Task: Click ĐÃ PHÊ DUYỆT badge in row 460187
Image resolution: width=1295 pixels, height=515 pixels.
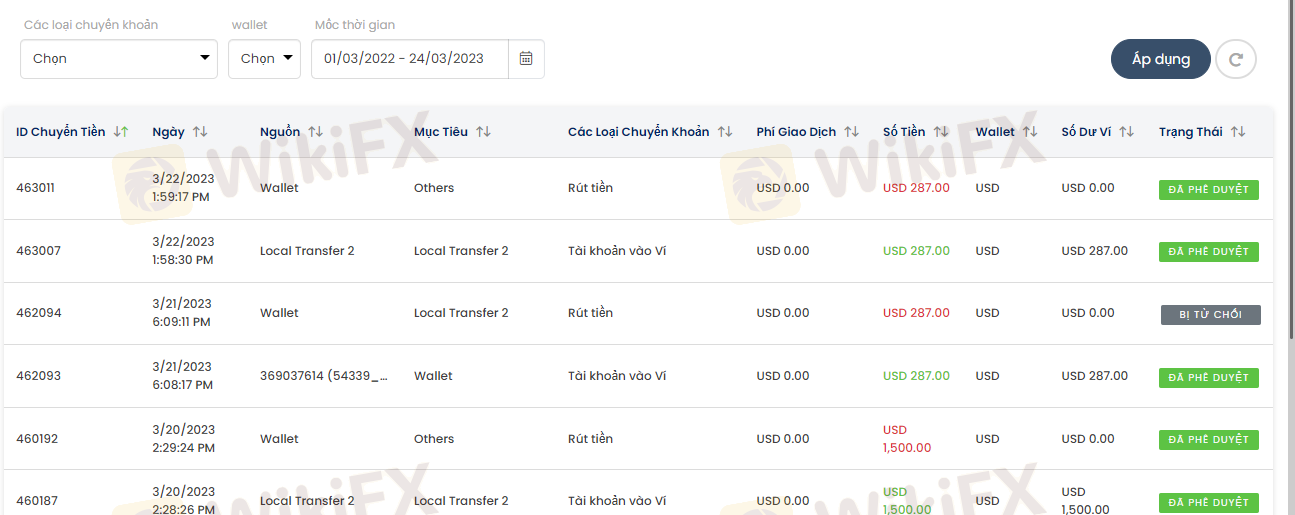Action: (x=1209, y=503)
